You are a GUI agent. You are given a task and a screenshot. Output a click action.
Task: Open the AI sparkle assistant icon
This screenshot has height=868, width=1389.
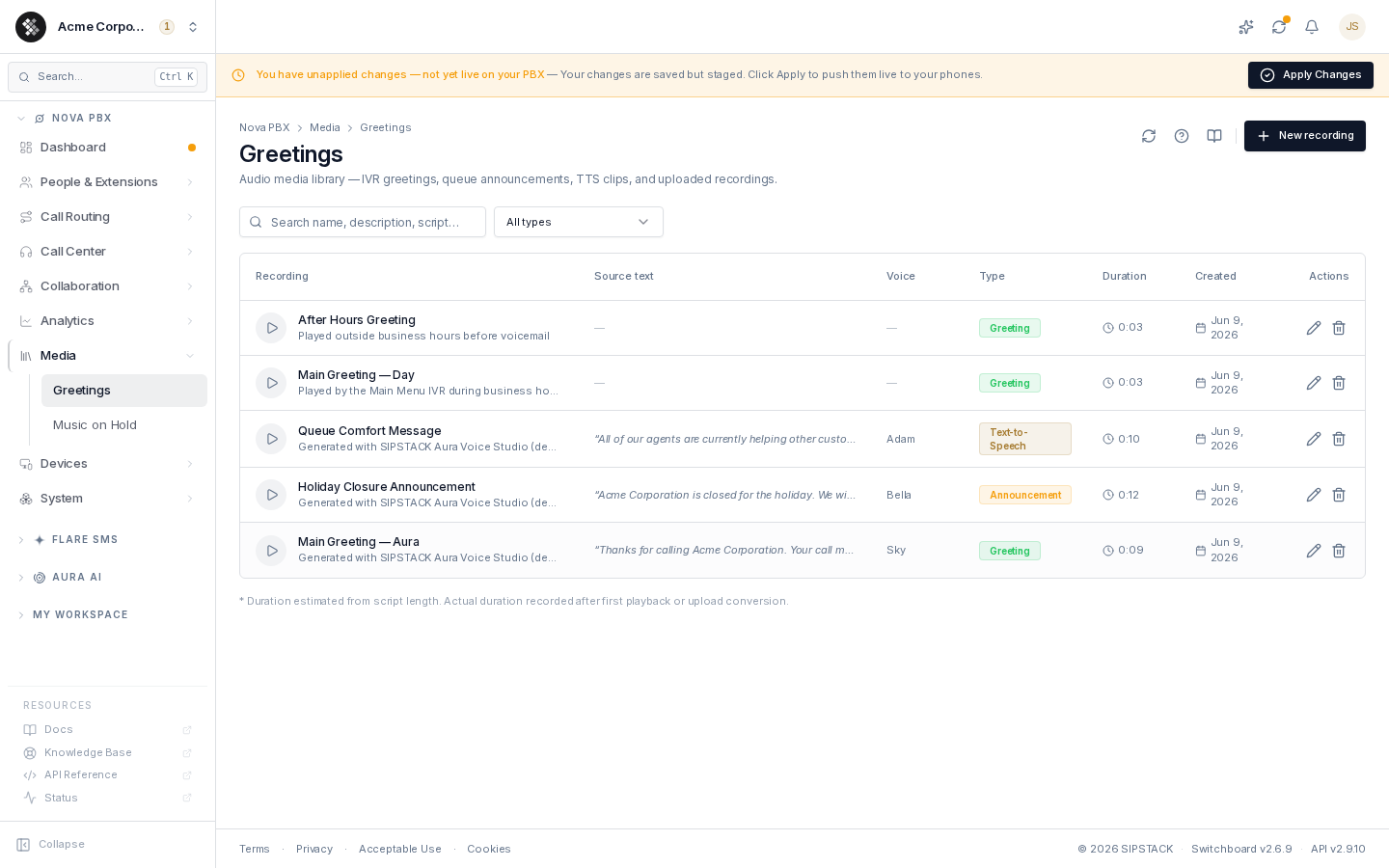(1246, 27)
